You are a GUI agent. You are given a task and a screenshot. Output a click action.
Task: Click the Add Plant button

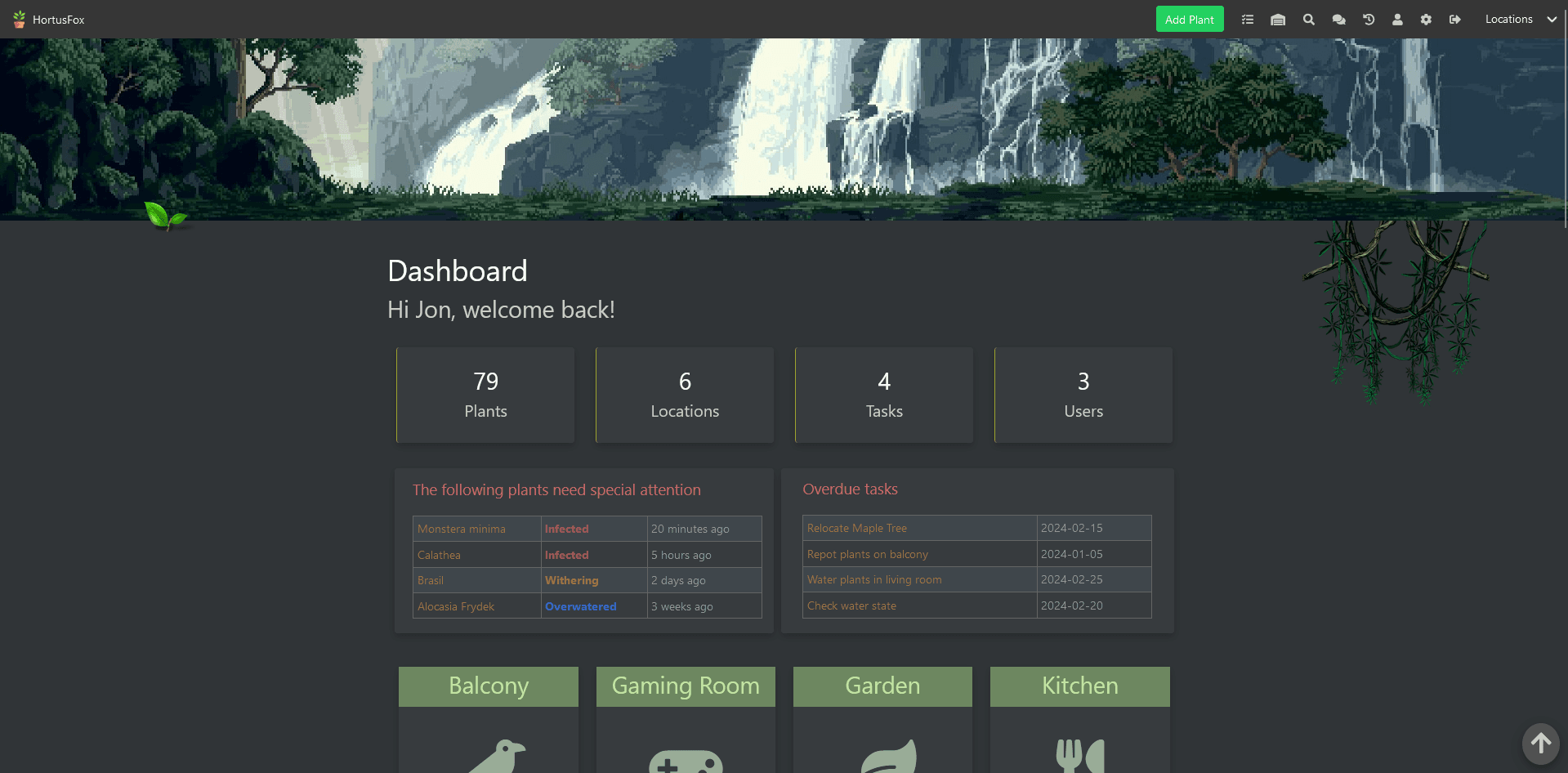[x=1189, y=19]
